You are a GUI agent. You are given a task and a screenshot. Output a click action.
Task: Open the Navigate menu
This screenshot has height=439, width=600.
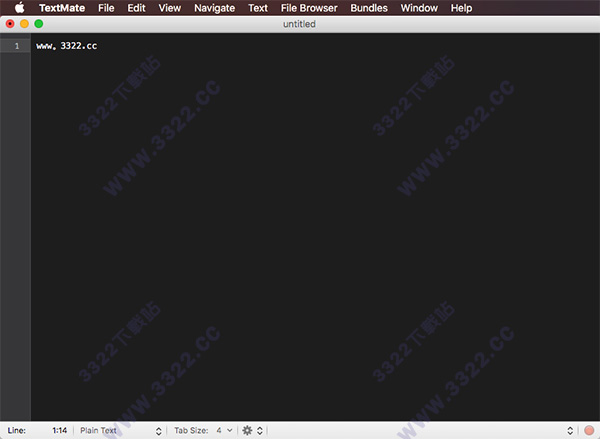pos(214,8)
